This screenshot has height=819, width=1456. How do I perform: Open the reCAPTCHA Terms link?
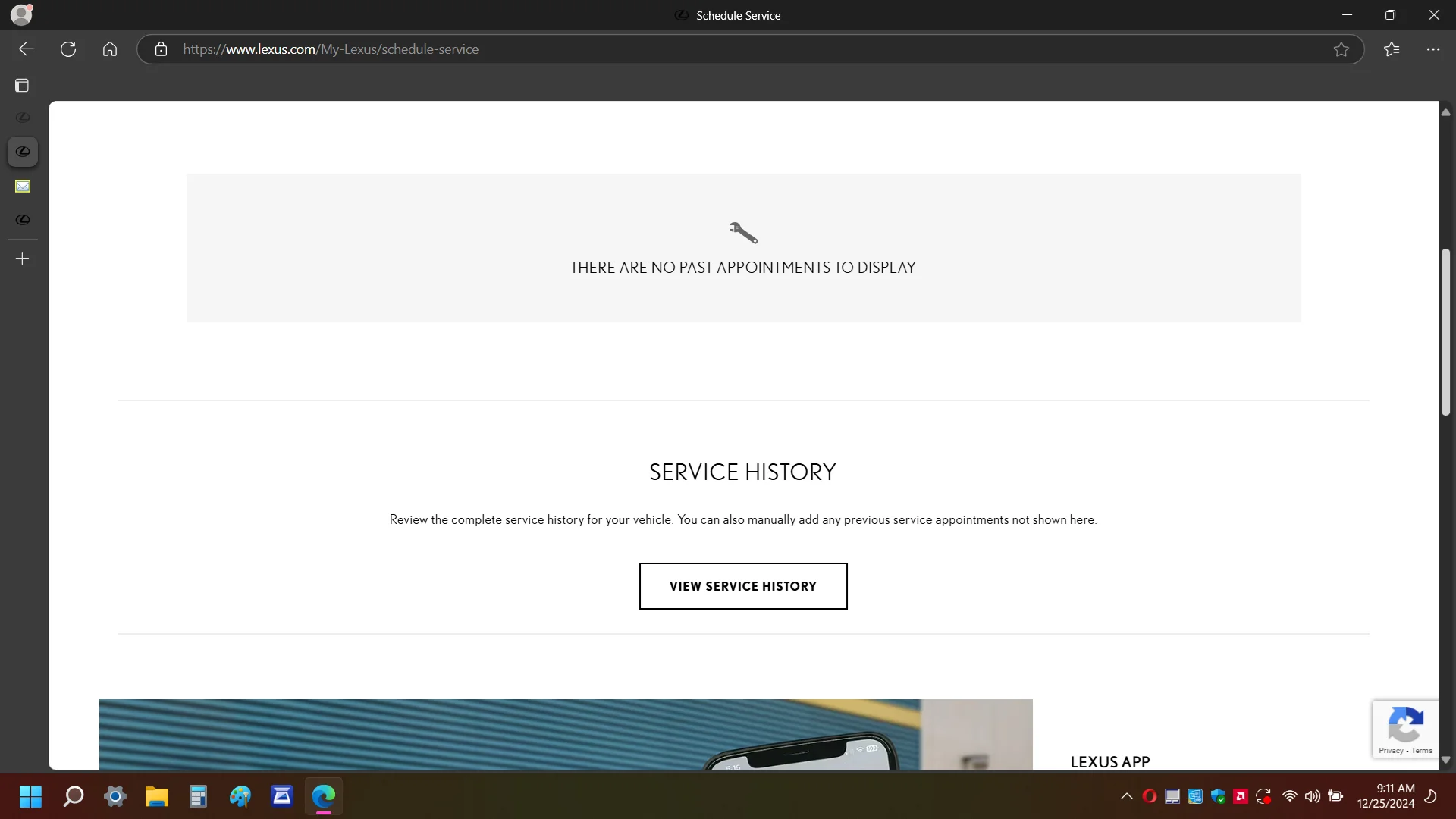coord(1422,751)
